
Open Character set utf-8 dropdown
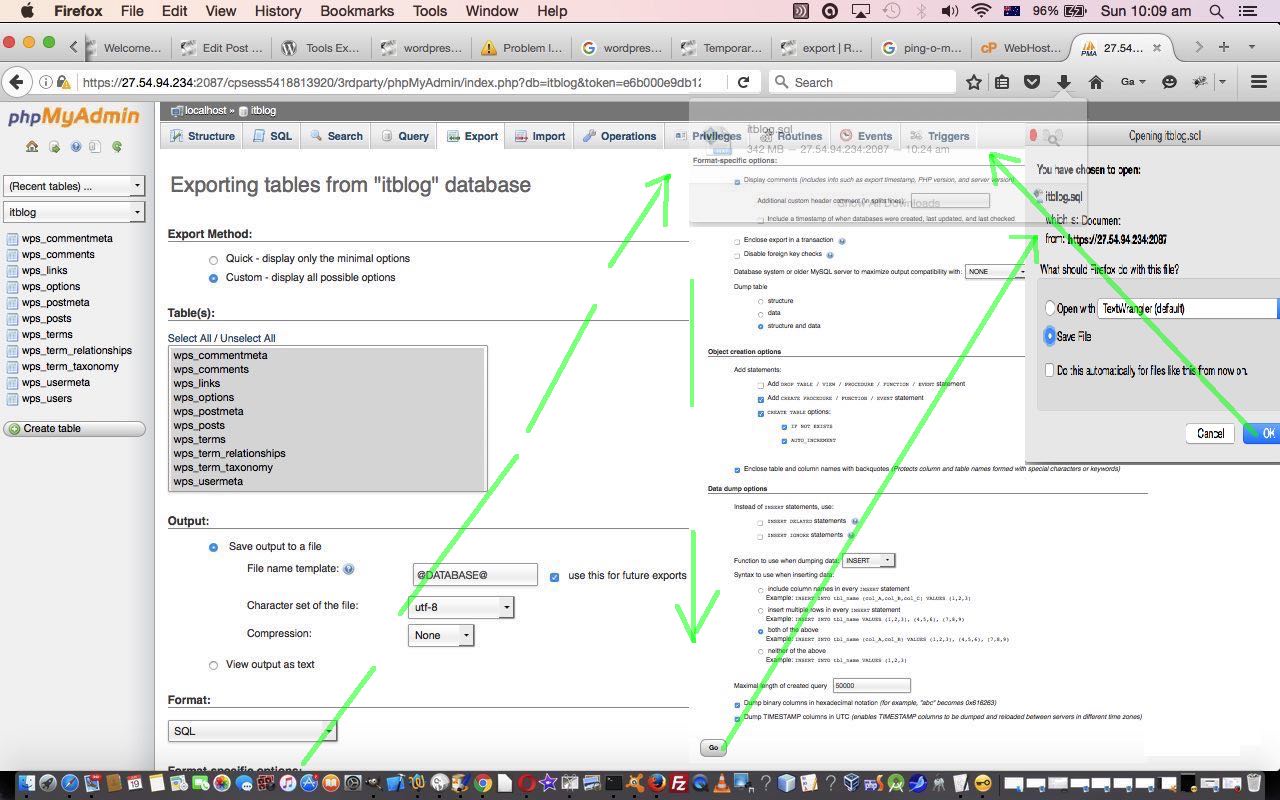461,607
